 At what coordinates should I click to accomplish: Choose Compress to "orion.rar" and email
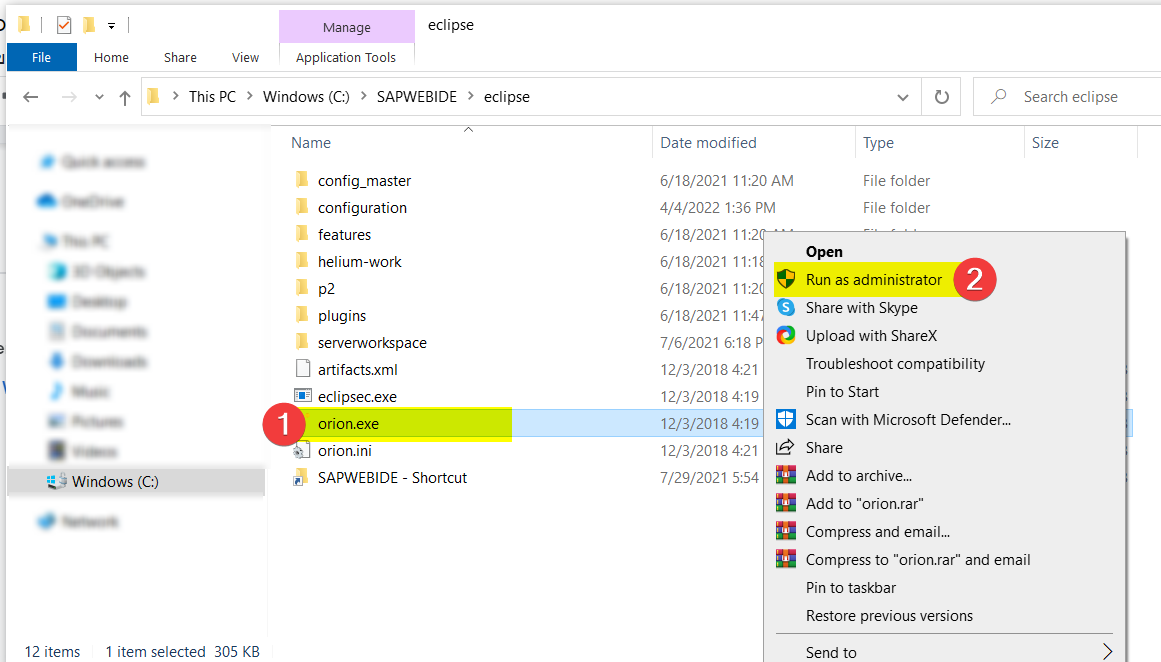point(917,560)
